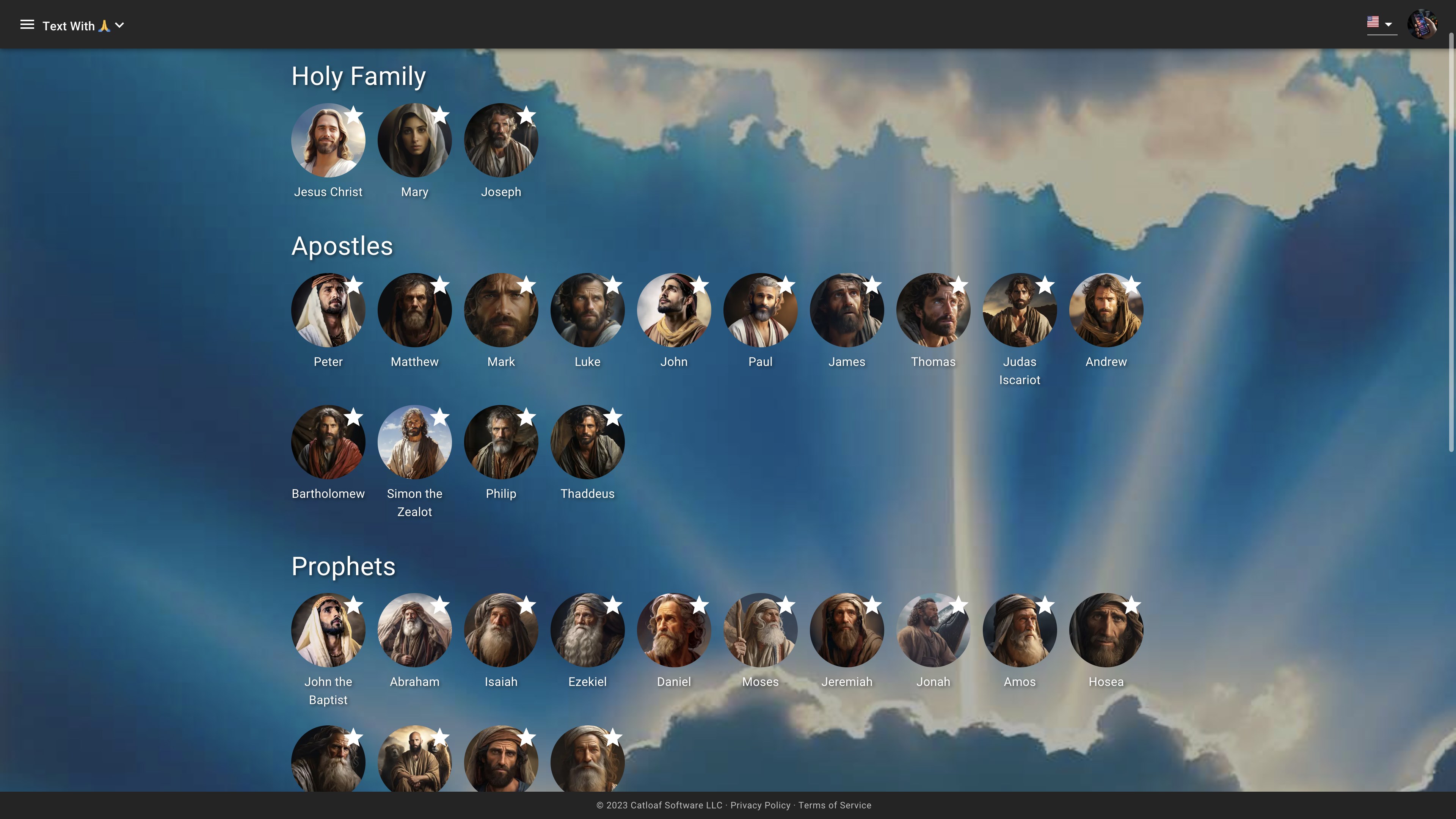This screenshot has height=819, width=1456.
Task: Open the Terms of Service link
Action: [834, 805]
